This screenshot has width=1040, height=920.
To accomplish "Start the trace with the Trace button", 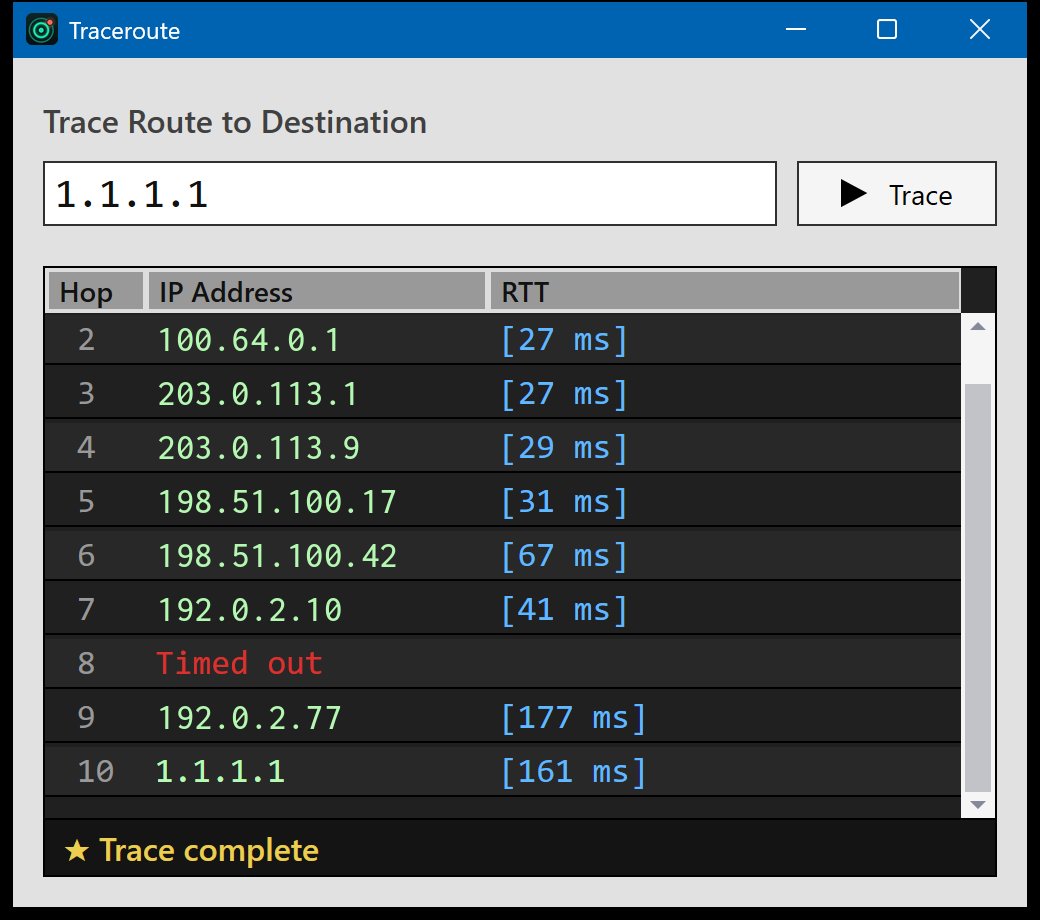I will coord(896,194).
